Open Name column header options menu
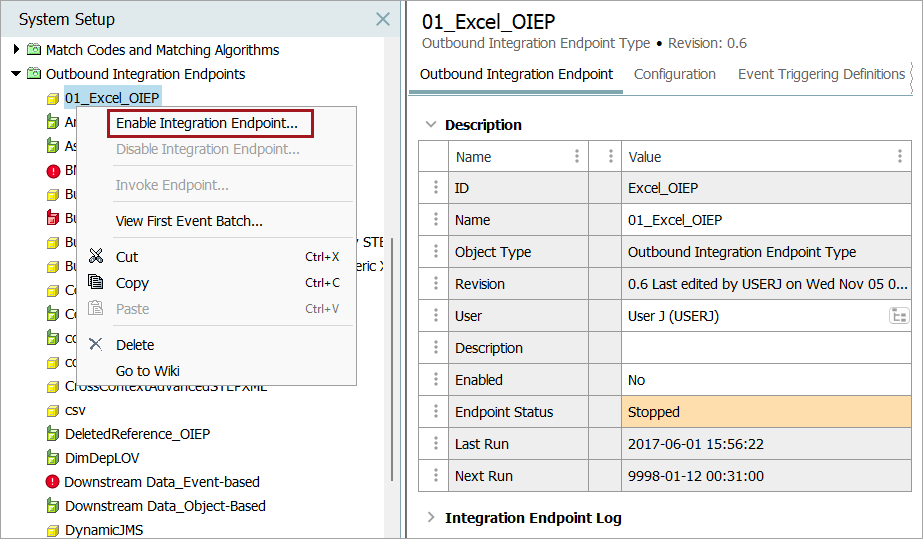The image size is (923, 539). [x=577, y=157]
